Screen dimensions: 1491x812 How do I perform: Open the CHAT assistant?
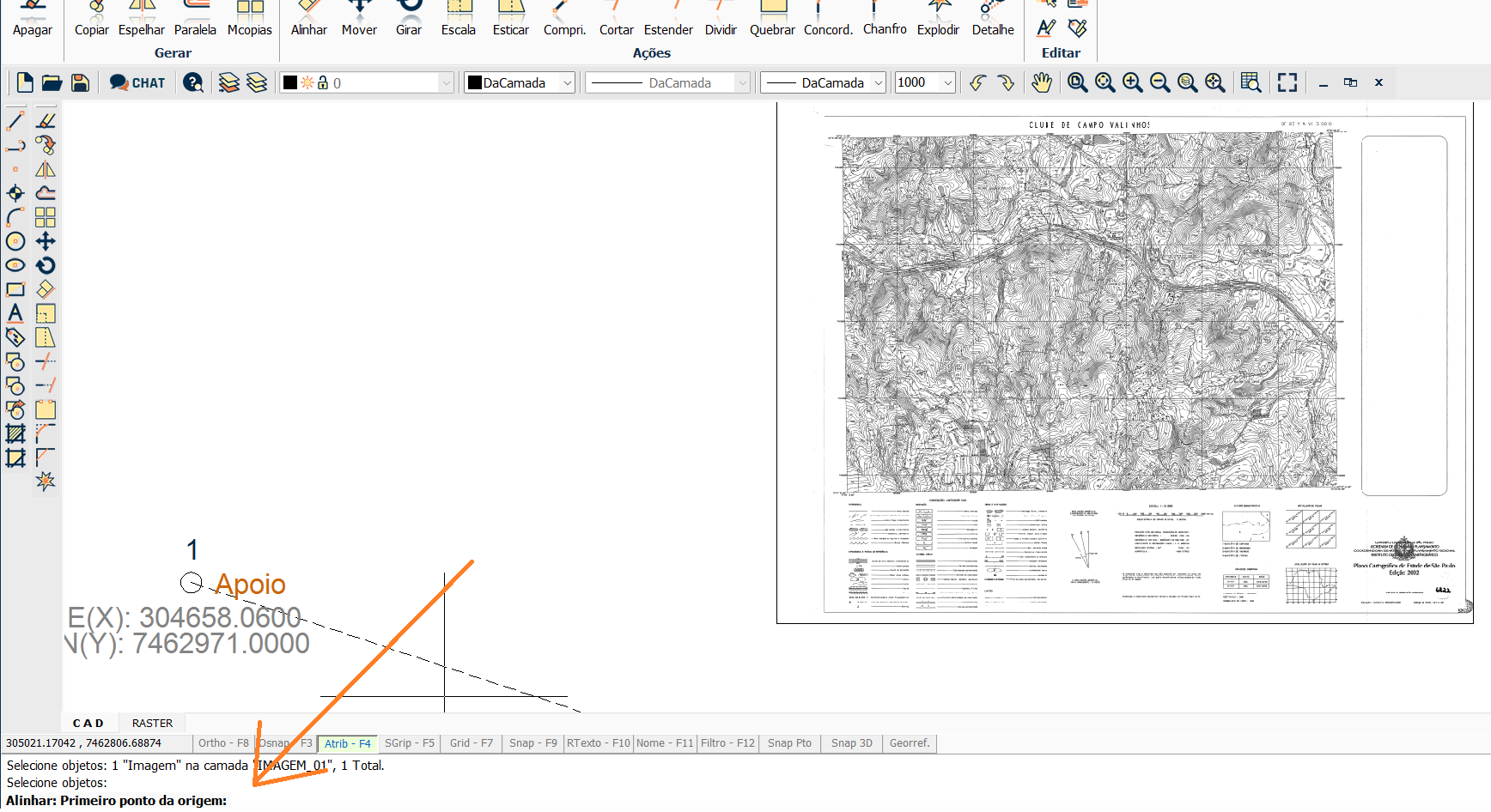[137, 82]
